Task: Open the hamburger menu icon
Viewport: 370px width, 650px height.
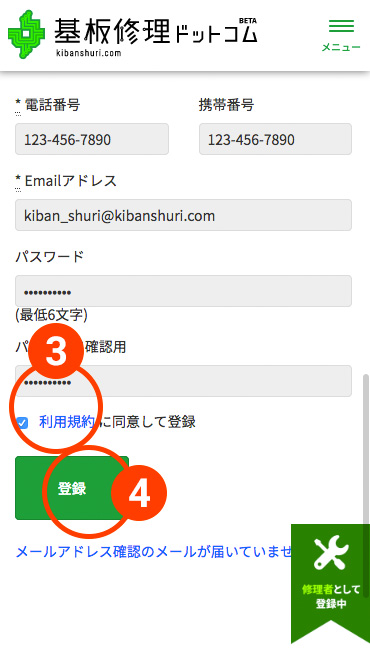Action: [x=341, y=26]
